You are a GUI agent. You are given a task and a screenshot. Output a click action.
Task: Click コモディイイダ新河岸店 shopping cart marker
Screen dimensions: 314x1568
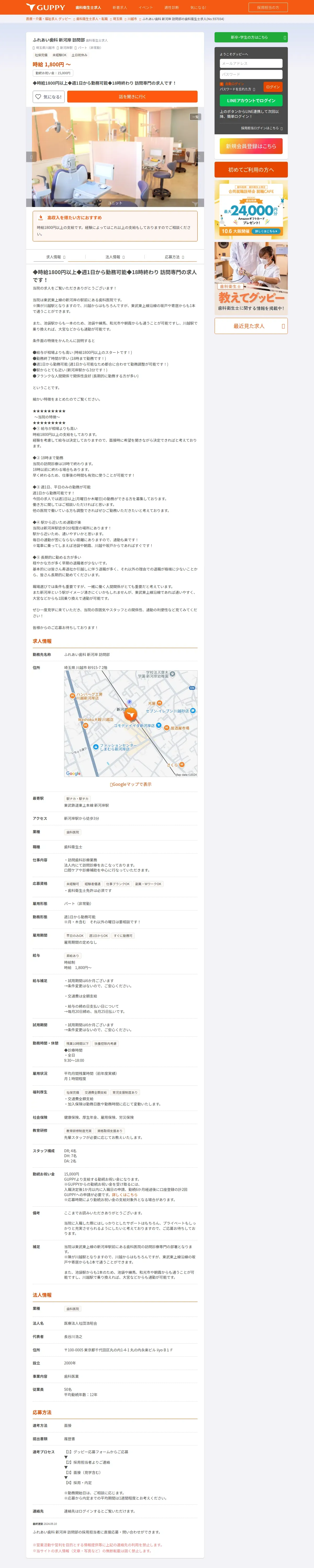[159, 725]
